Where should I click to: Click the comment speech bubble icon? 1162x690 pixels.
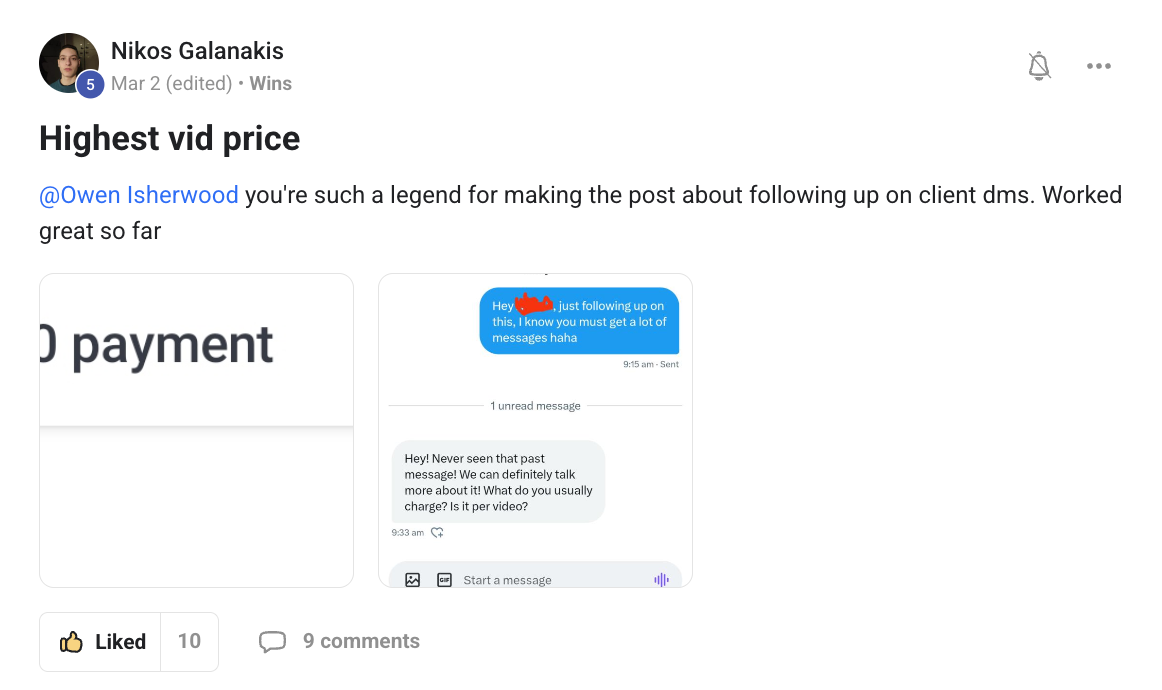[272, 642]
